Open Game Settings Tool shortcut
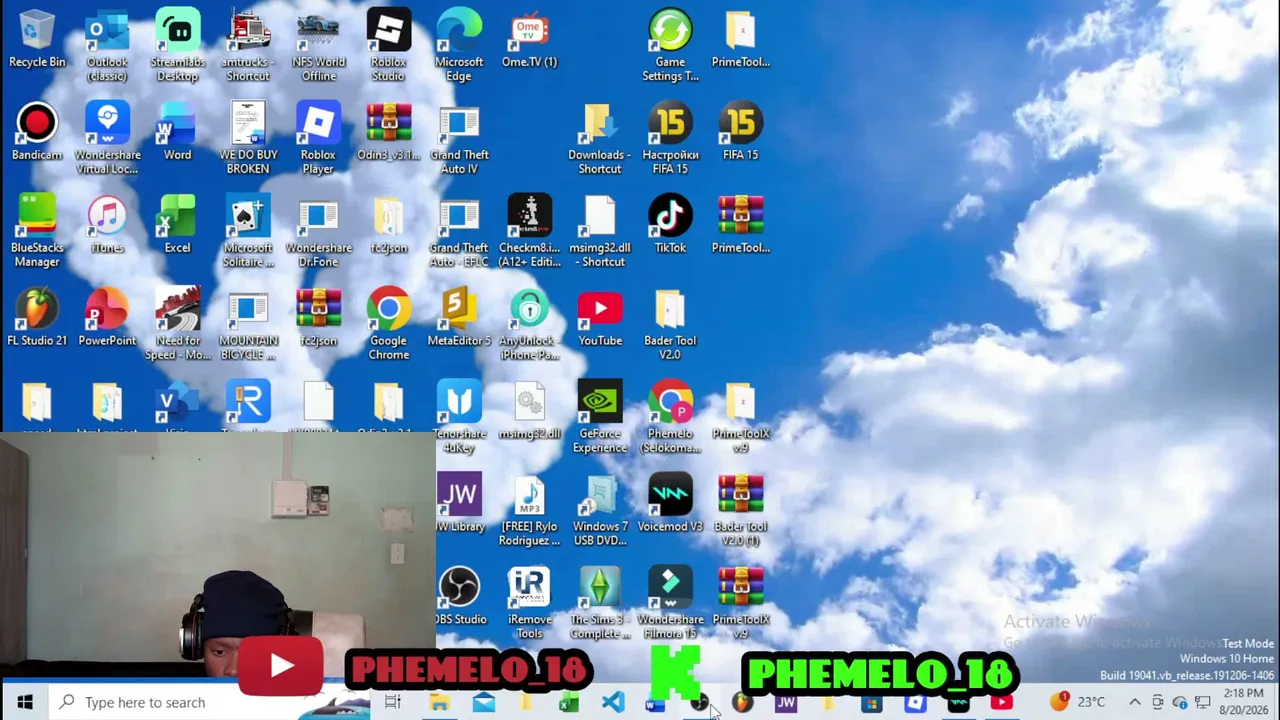Image resolution: width=1280 pixels, height=720 pixels. 670,47
